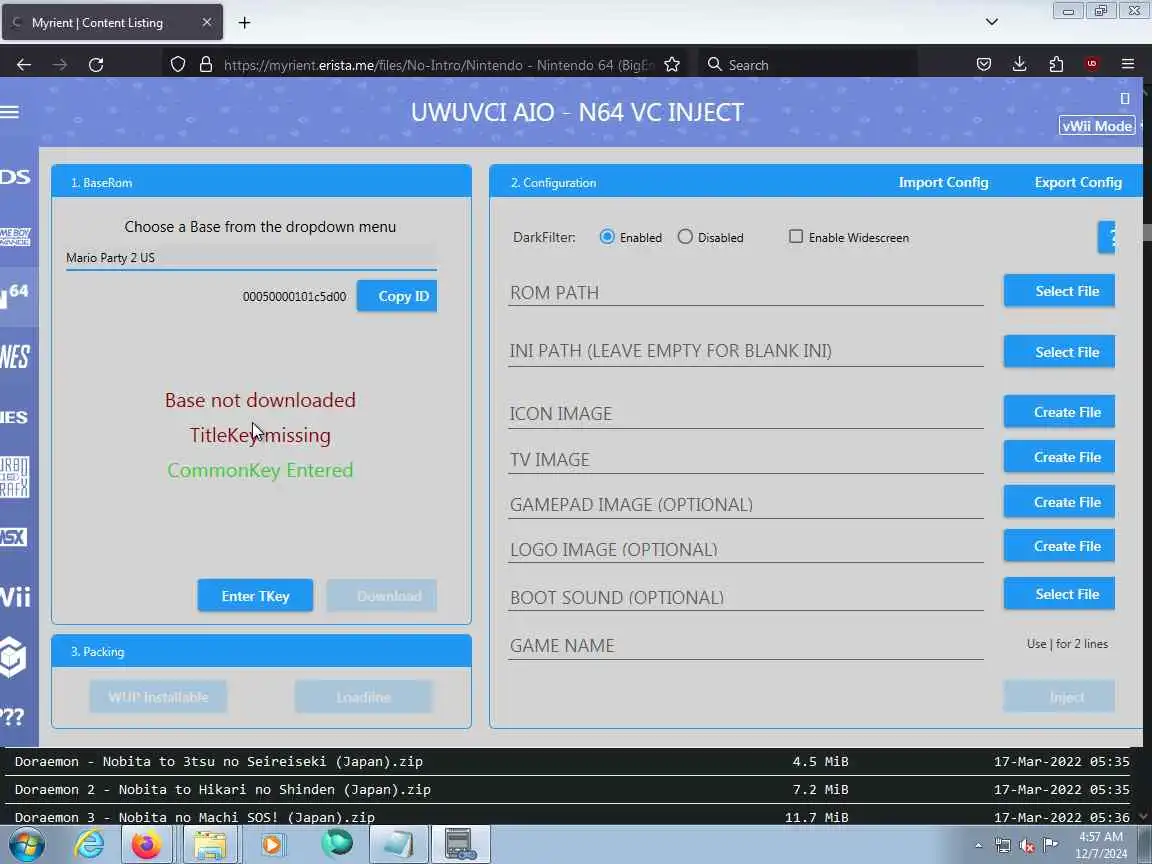Screen dimensions: 1152x864
Task: Click the taskbar clock 4:57 AM
Action: (x=1101, y=845)
